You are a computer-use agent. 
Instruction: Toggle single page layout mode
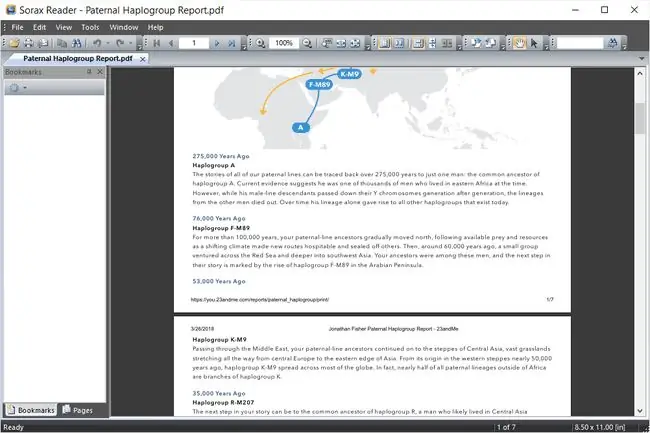[x=385, y=43]
